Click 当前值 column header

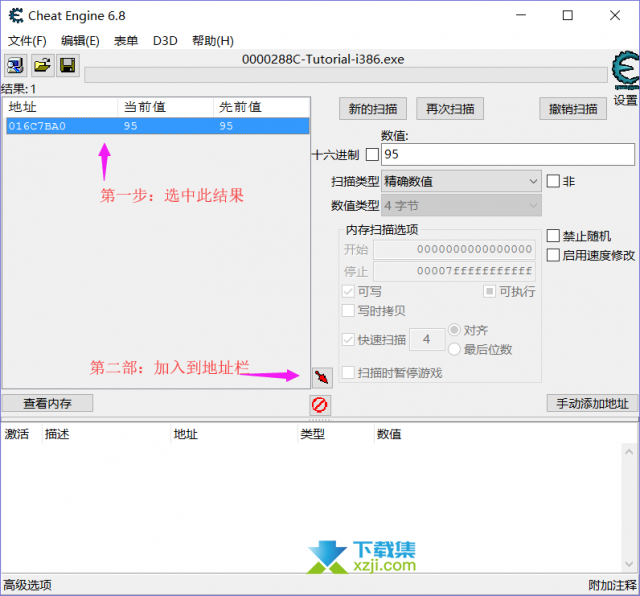click(165, 107)
